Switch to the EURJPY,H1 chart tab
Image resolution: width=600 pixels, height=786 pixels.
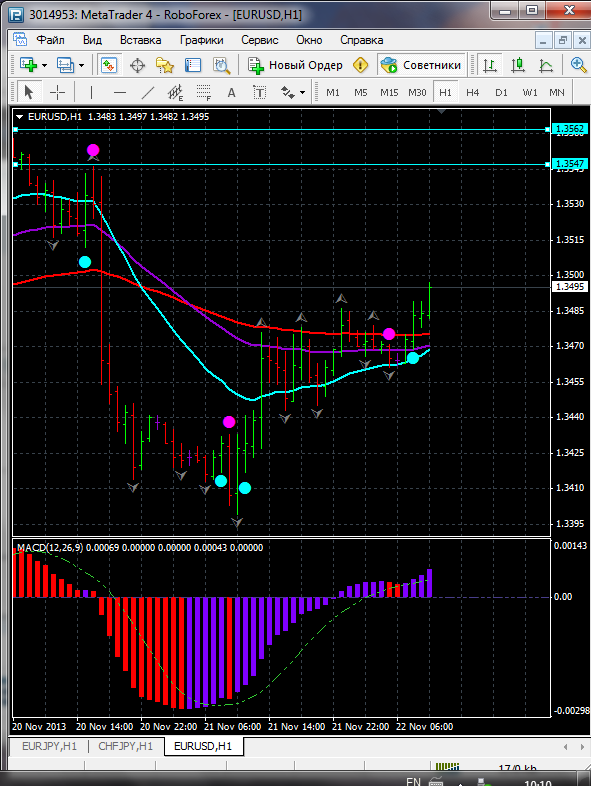49,746
